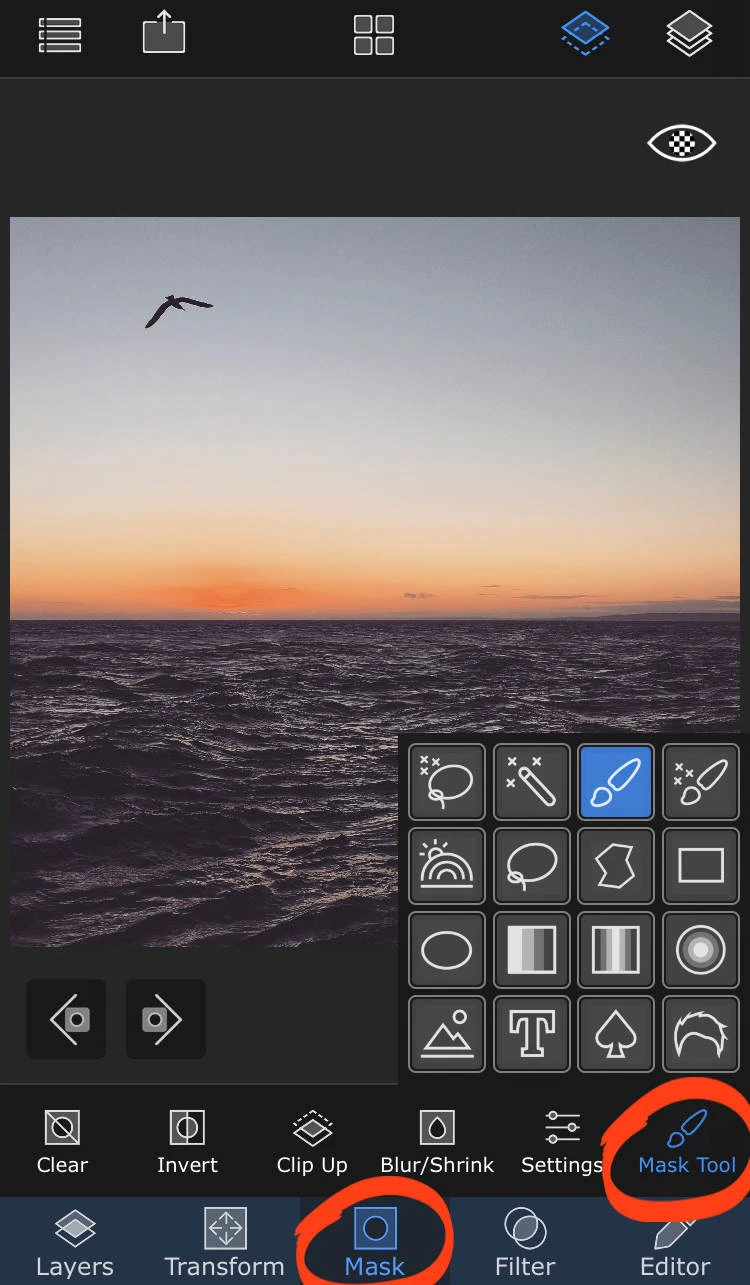Open the four-square grid view icon

point(375,34)
